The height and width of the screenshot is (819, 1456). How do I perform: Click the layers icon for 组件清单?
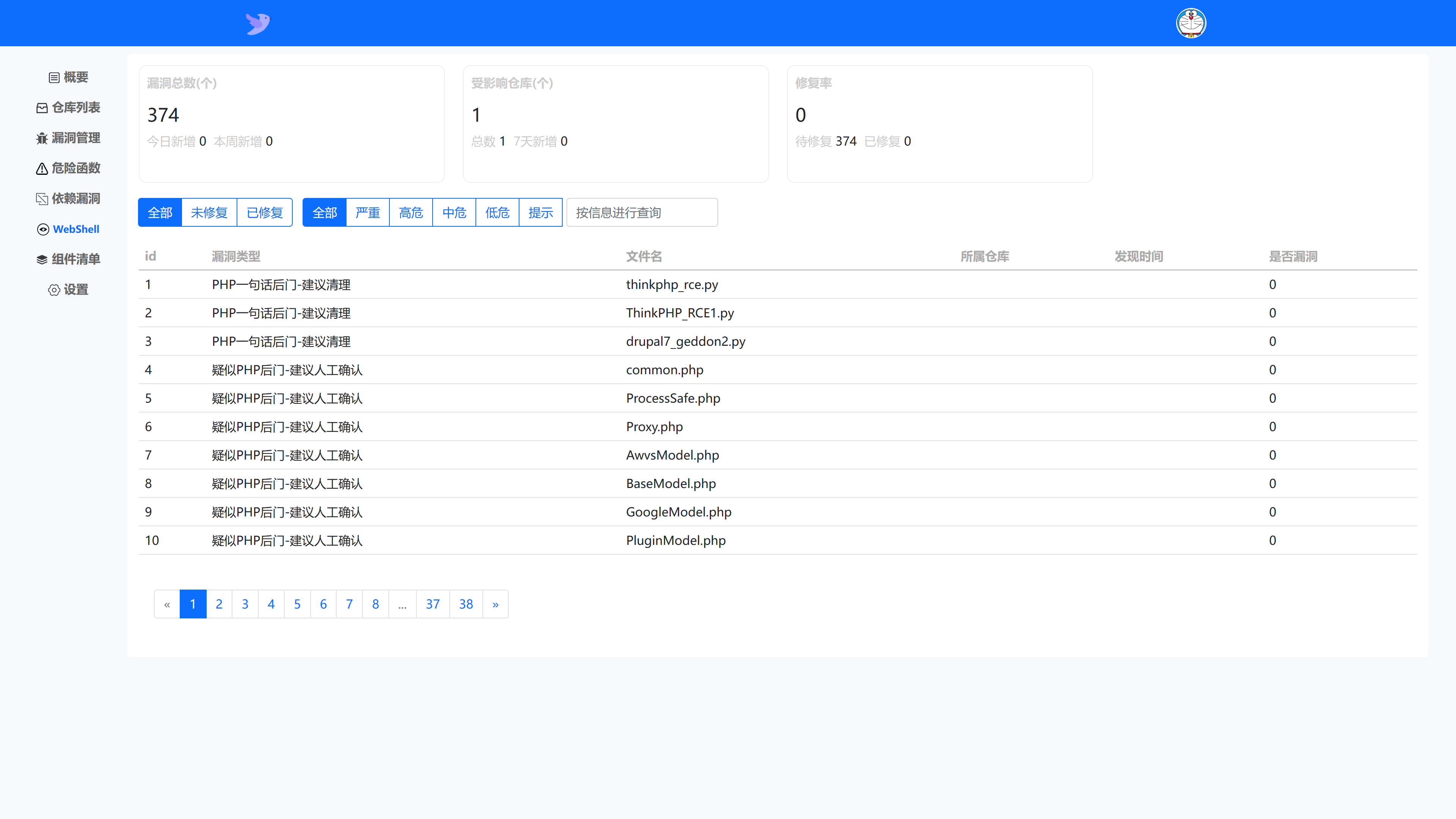(42, 259)
